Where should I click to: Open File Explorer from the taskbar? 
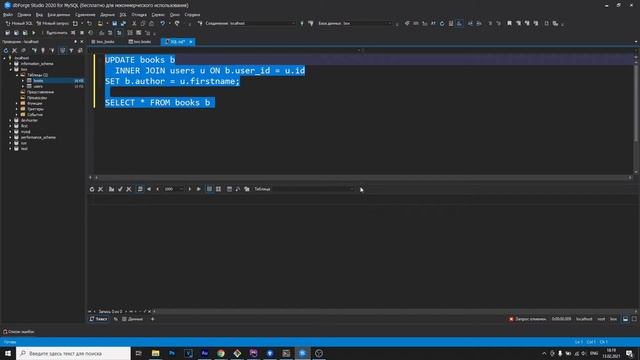tap(156, 353)
